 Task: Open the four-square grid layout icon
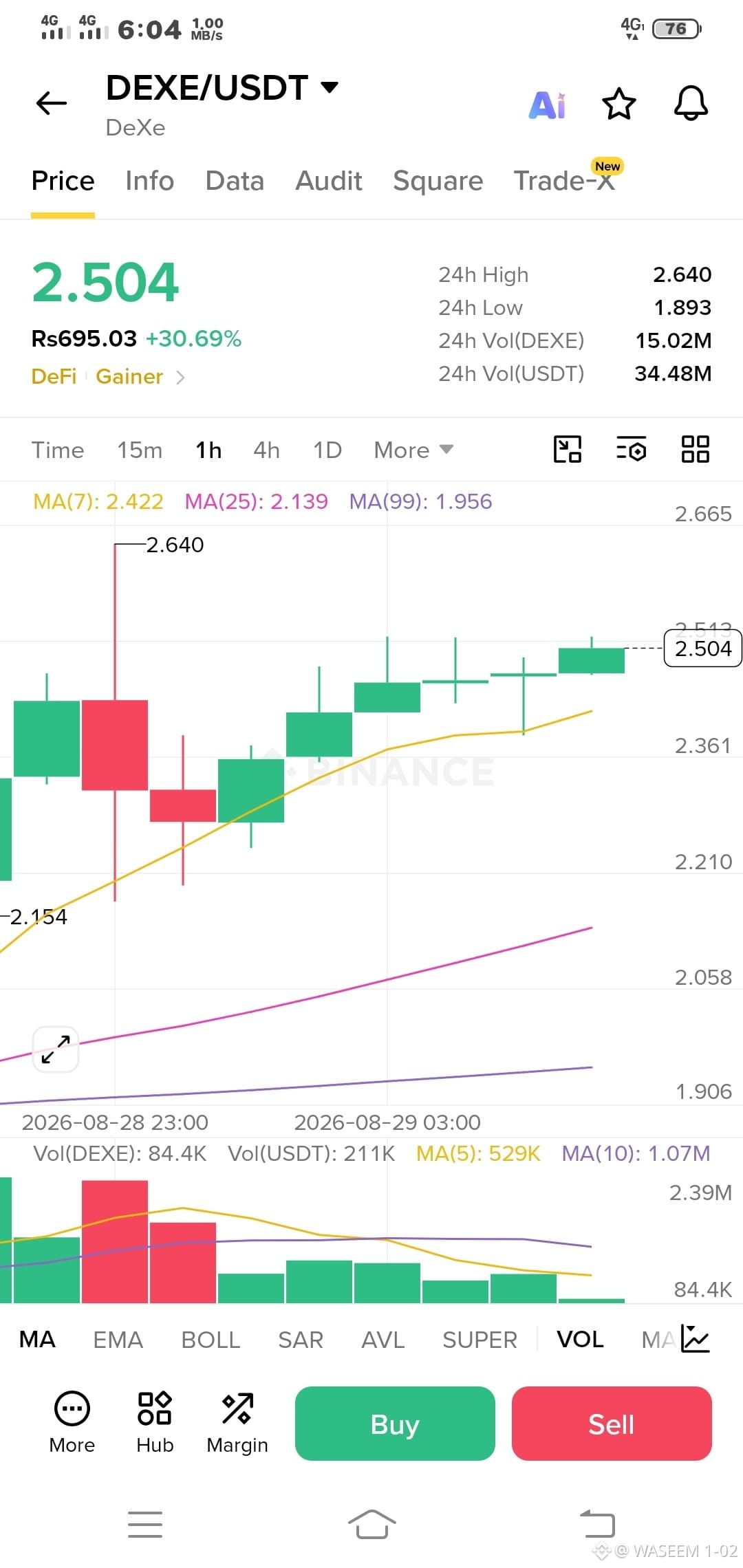(695, 450)
